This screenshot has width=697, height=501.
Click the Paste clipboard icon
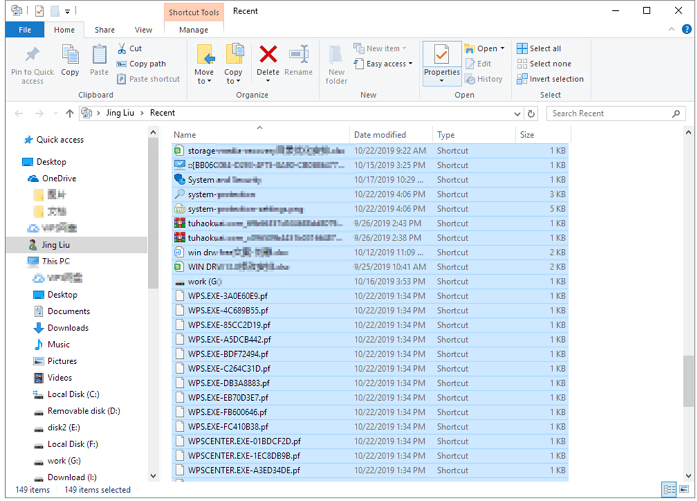click(x=99, y=55)
